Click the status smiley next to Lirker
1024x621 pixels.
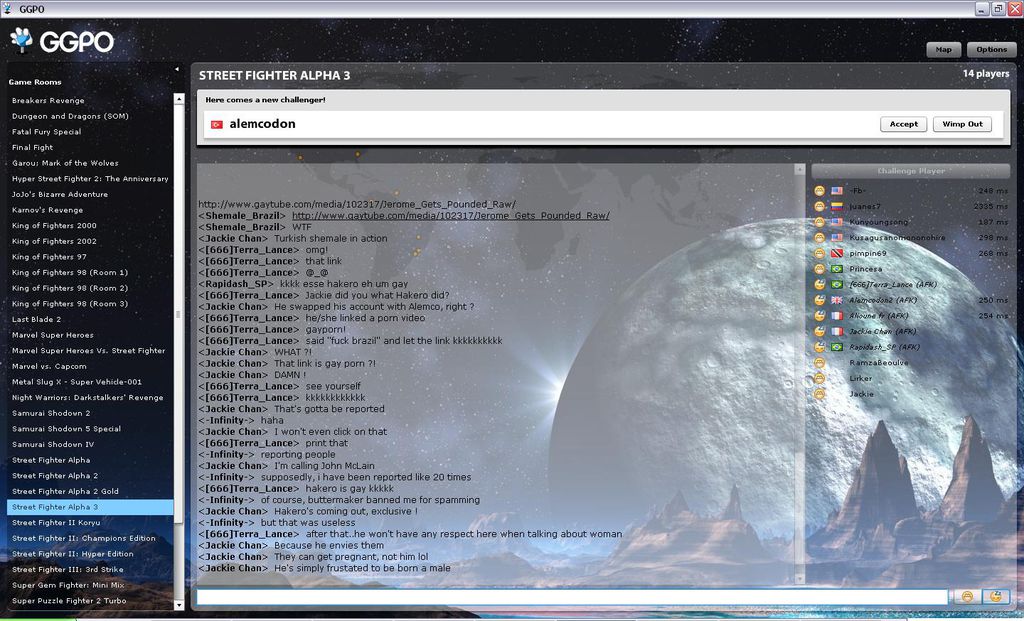(x=819, y=379)
